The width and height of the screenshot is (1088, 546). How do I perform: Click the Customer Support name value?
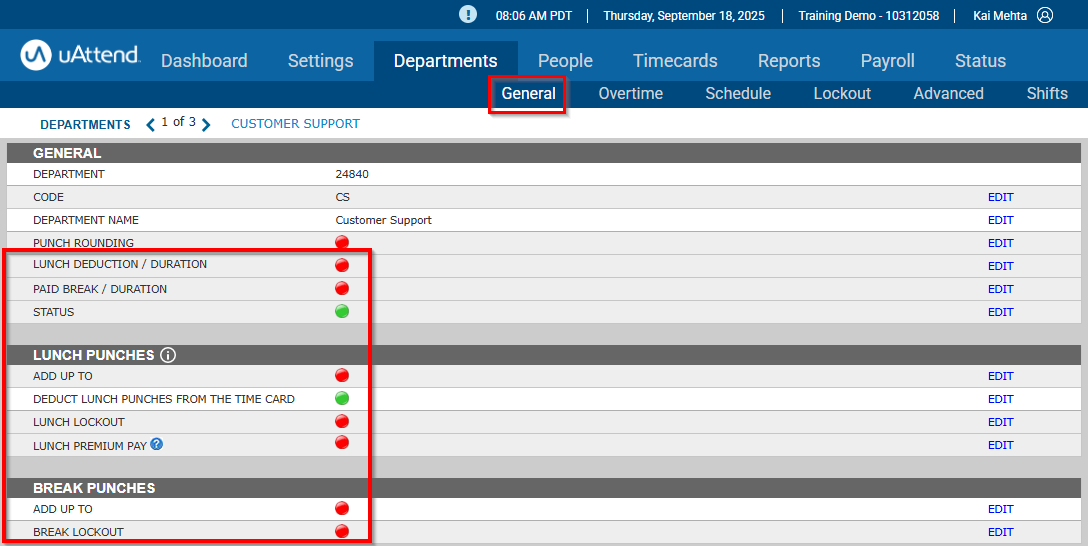384,220
